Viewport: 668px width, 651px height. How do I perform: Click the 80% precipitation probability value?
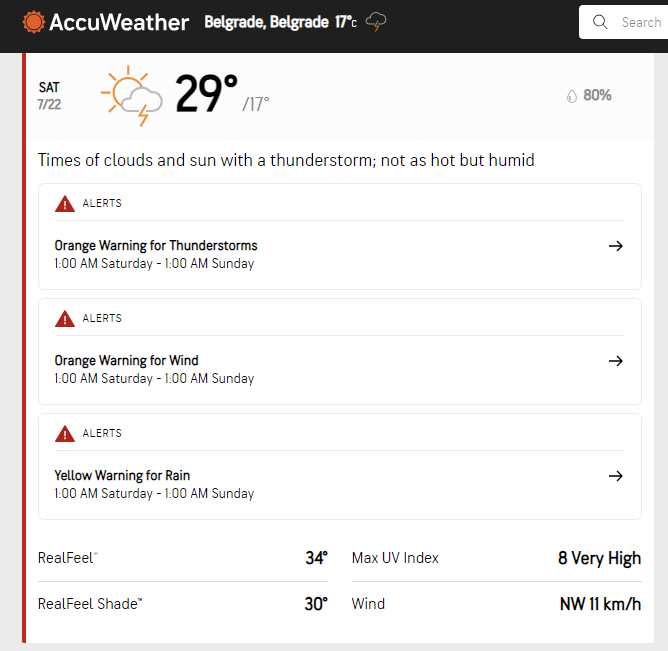point(597,96)
